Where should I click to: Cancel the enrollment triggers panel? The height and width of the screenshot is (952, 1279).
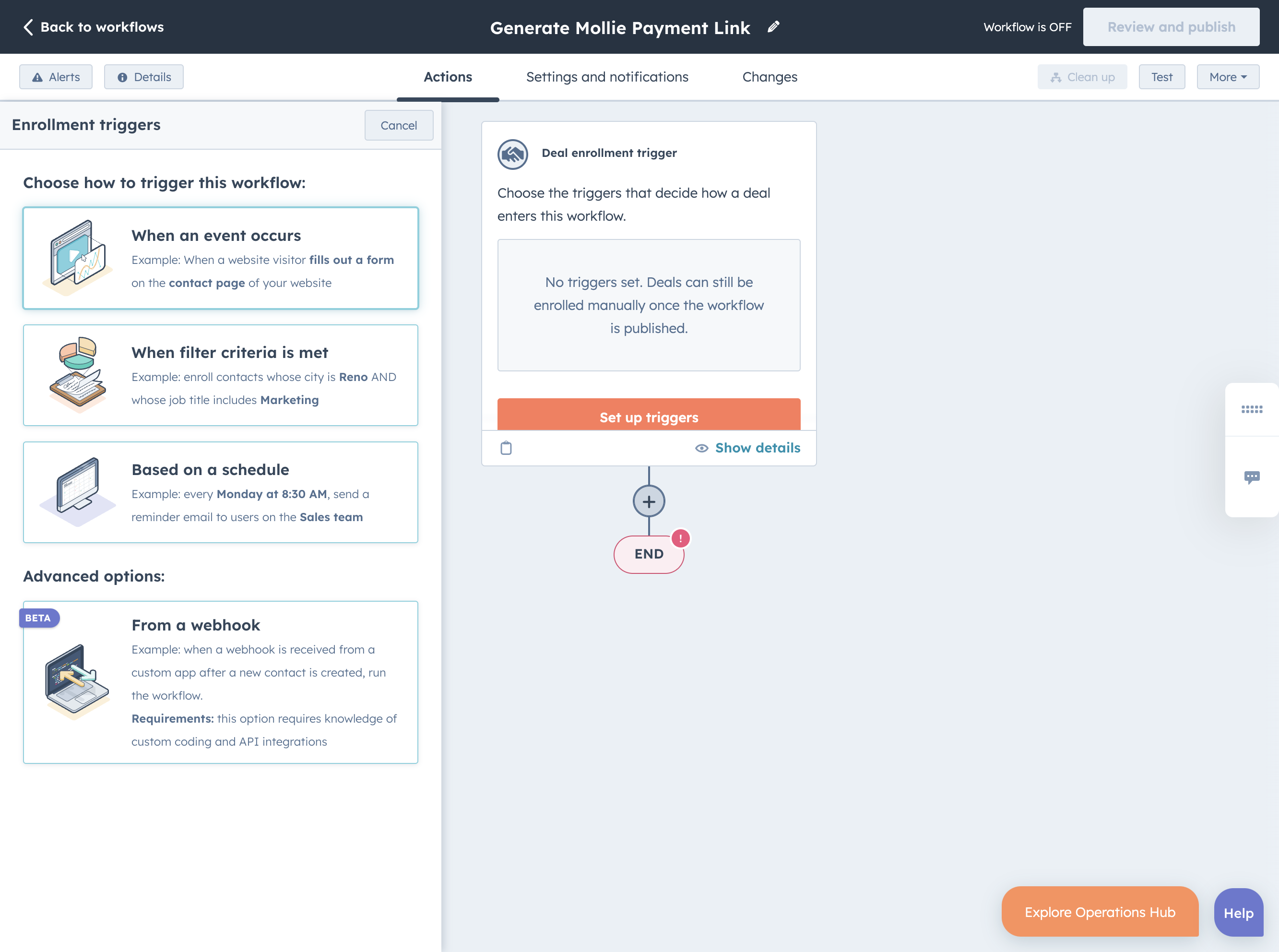[x=399, y=125]
